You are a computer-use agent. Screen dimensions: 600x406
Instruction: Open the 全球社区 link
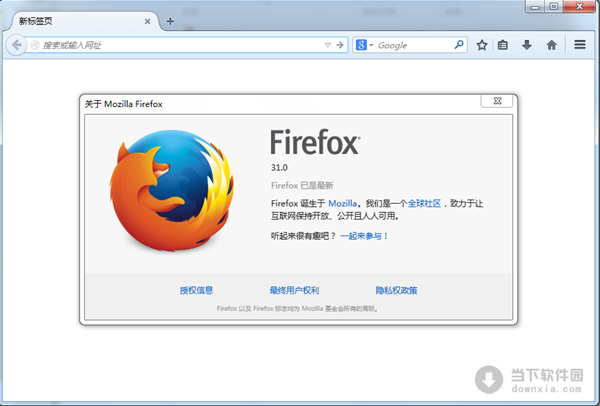[x=424, y=203]
